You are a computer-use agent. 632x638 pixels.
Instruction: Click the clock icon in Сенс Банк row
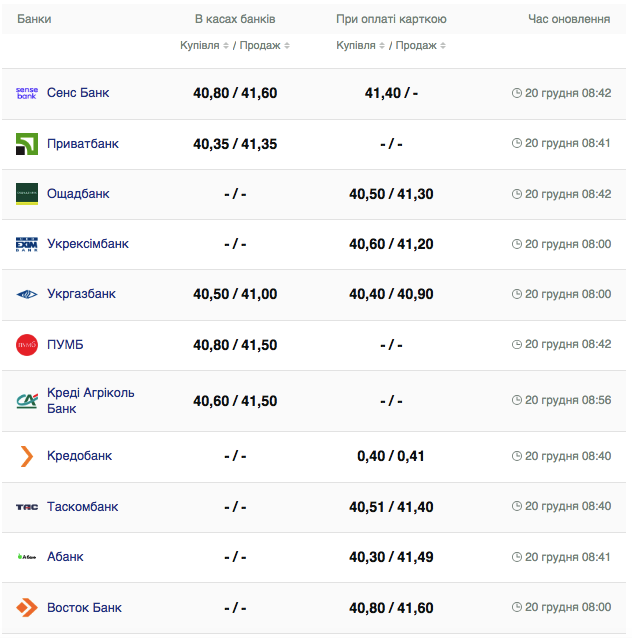[517, 93]
